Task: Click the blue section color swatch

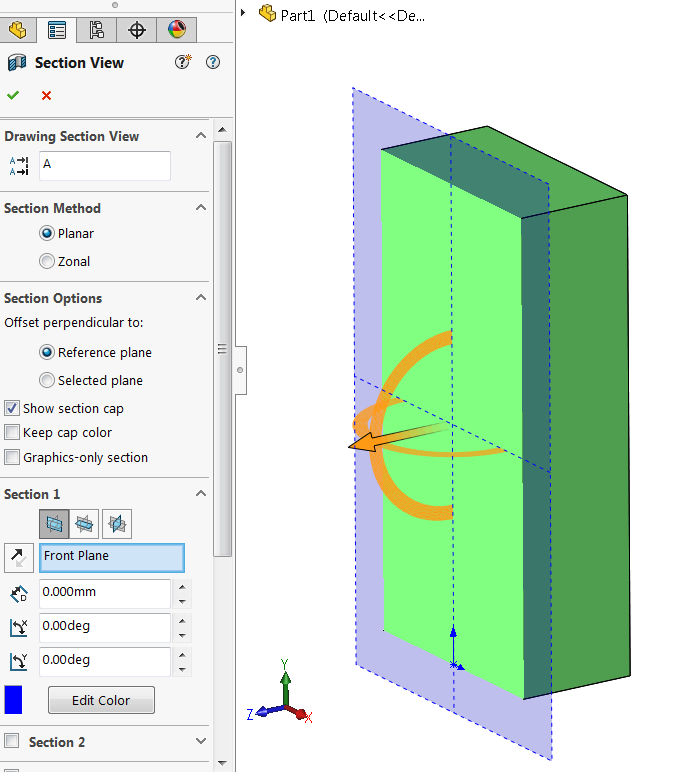Action: pos(13,700)
